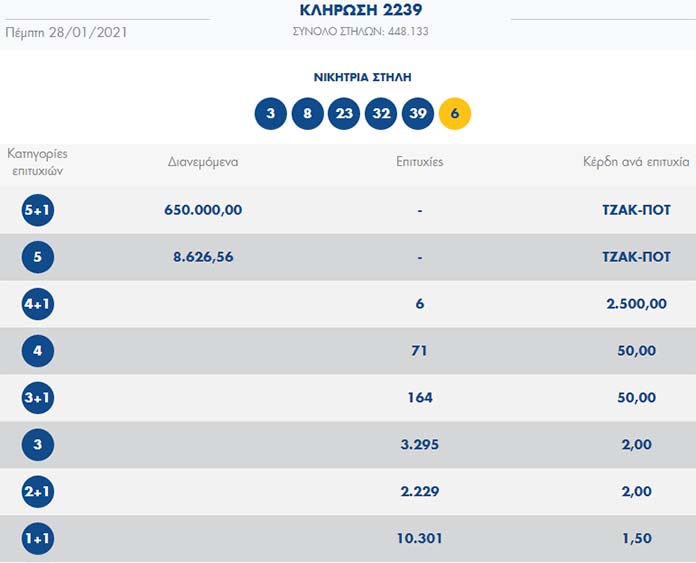
Task: Select the winning number ball 23
Action: point(344,113)
